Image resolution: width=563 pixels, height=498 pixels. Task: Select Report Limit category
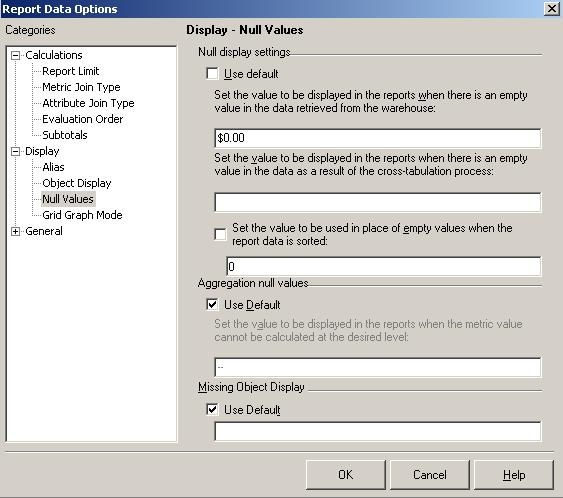pyautogui.click(x=71, y=71)
